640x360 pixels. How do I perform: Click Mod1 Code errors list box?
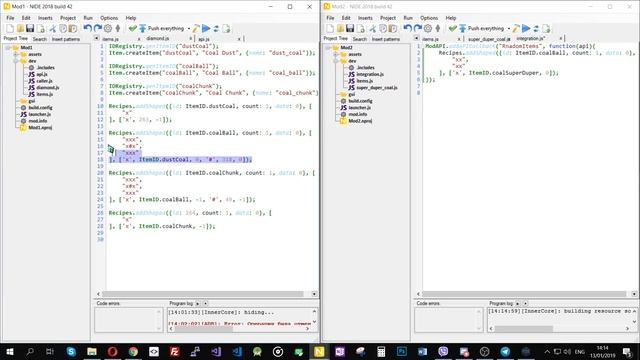(129, 320)
